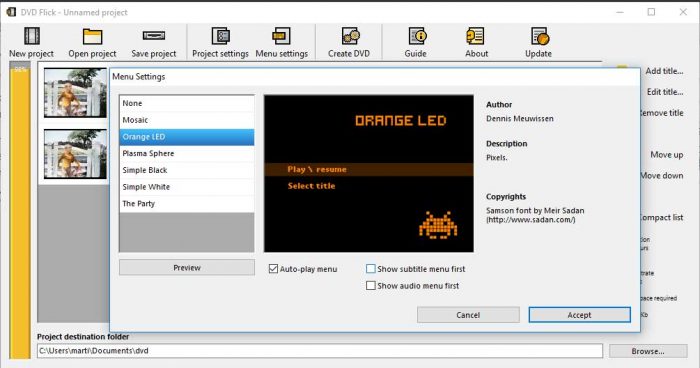
Task: Disable the Auto-play menu checkbox
Action: [x=273, y=269]
